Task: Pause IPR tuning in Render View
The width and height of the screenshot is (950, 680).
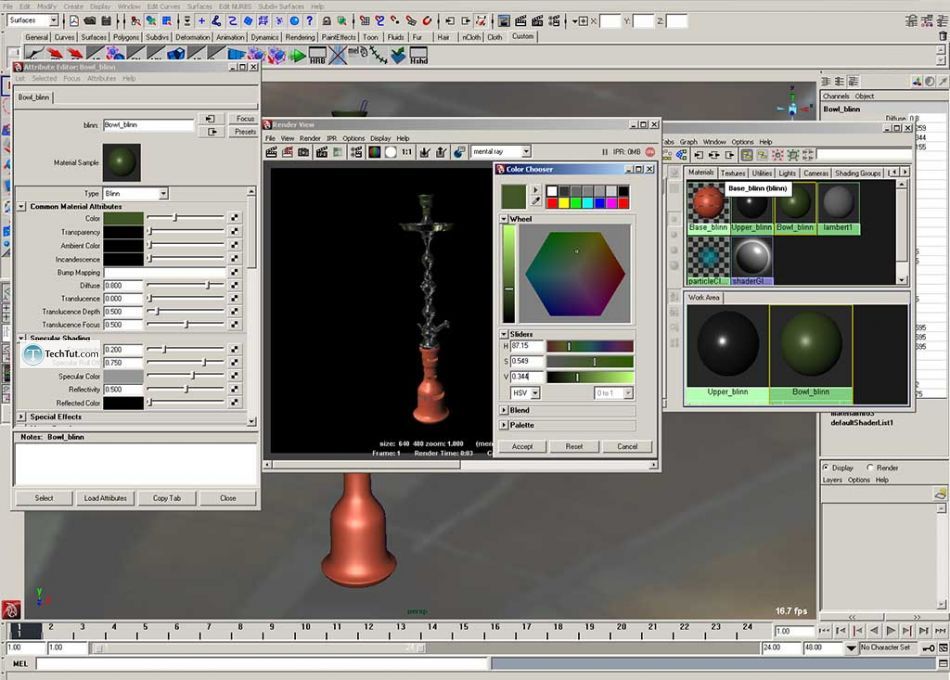Action: coord(604,152)
